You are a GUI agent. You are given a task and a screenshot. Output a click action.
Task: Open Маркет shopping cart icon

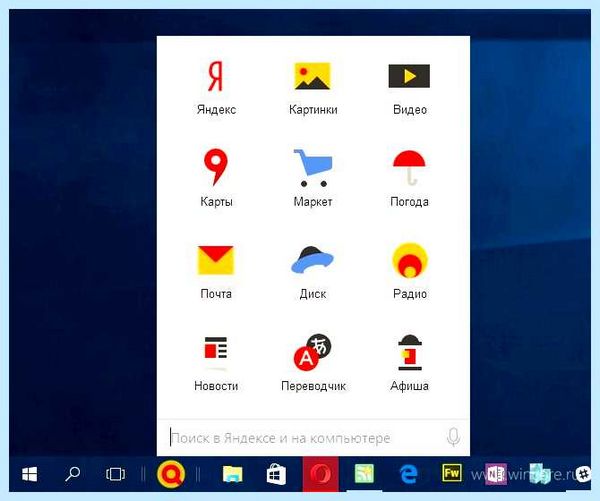coord(313,168)
